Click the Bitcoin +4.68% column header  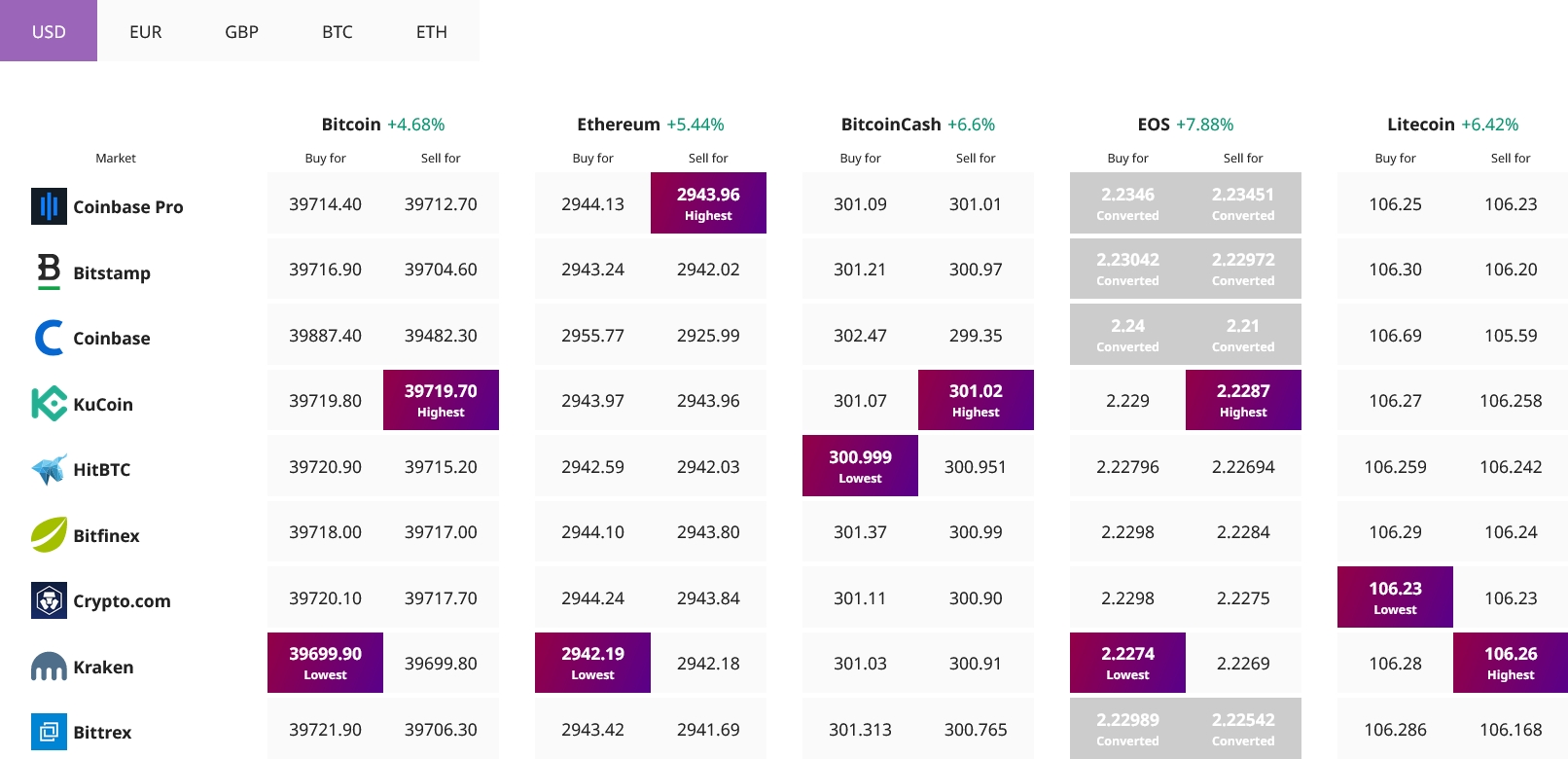tap(383, 125)
